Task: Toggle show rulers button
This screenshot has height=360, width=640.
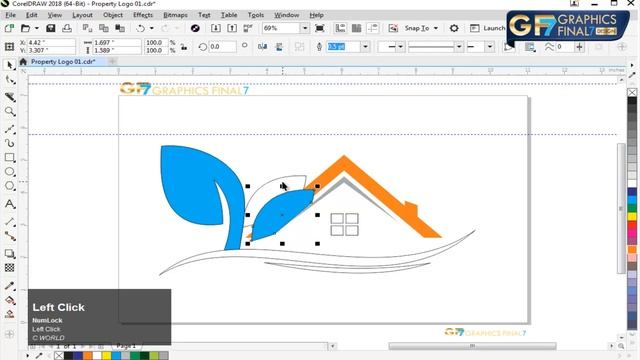Action: point(340,28)
